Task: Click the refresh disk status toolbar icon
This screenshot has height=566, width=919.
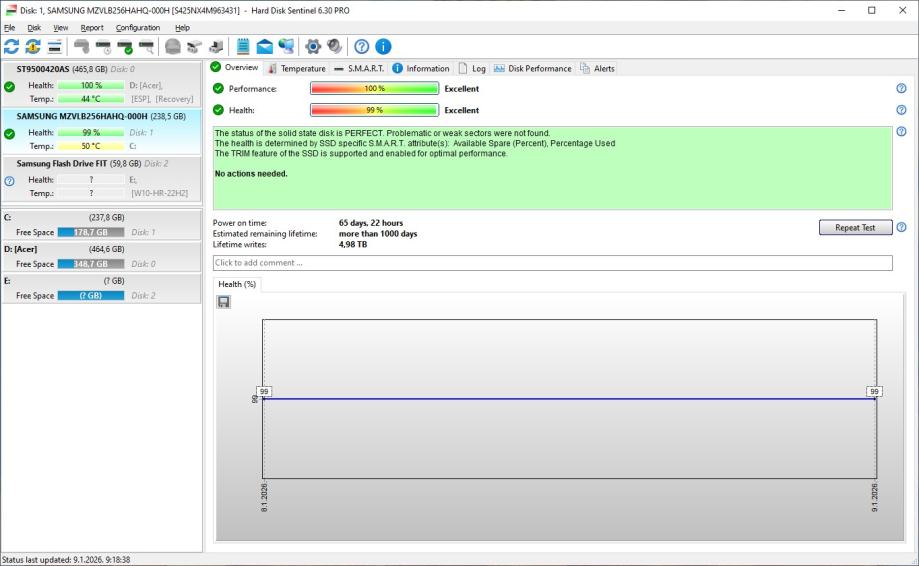Action: pos(11,46)
